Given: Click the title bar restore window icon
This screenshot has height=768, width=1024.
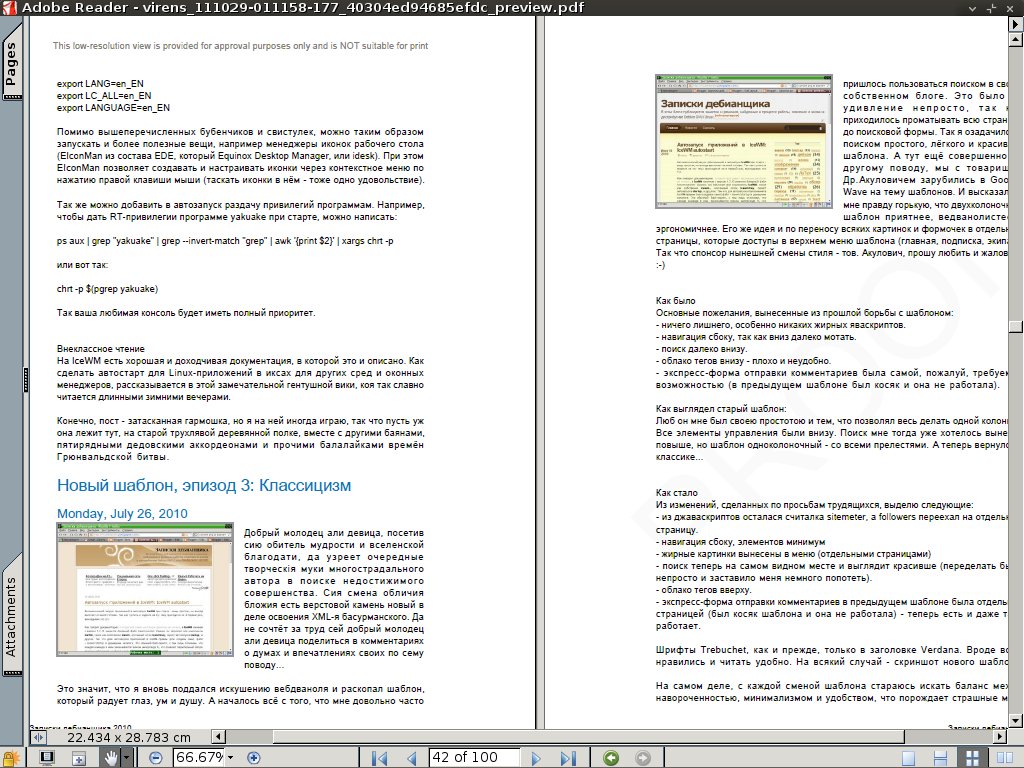Looking at the screenshot, I should coord(991,8).
